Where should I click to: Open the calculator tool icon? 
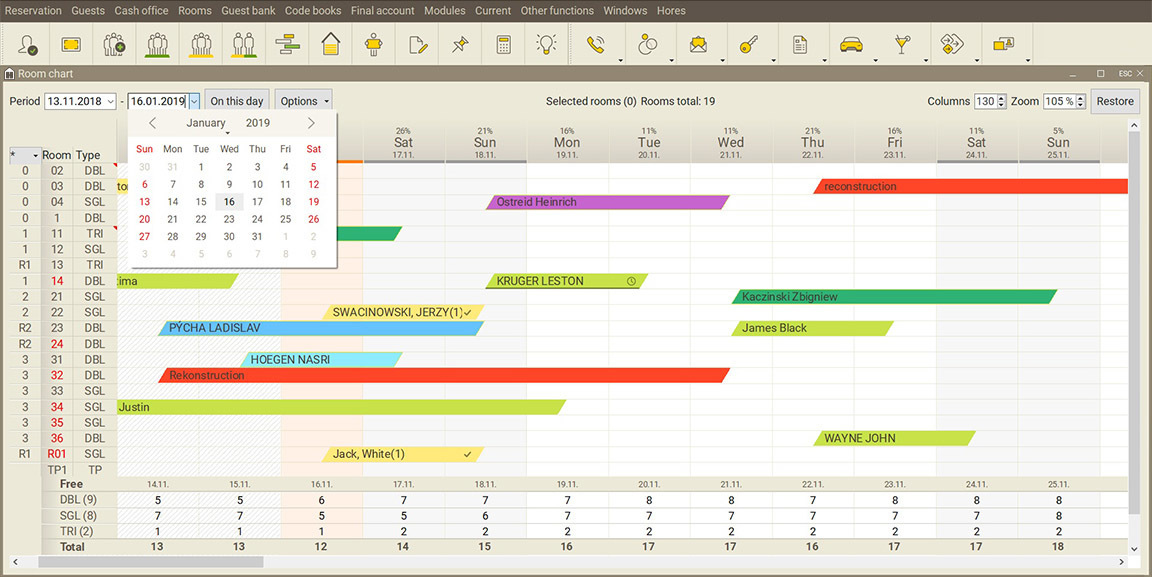click(x=503, y=45)
